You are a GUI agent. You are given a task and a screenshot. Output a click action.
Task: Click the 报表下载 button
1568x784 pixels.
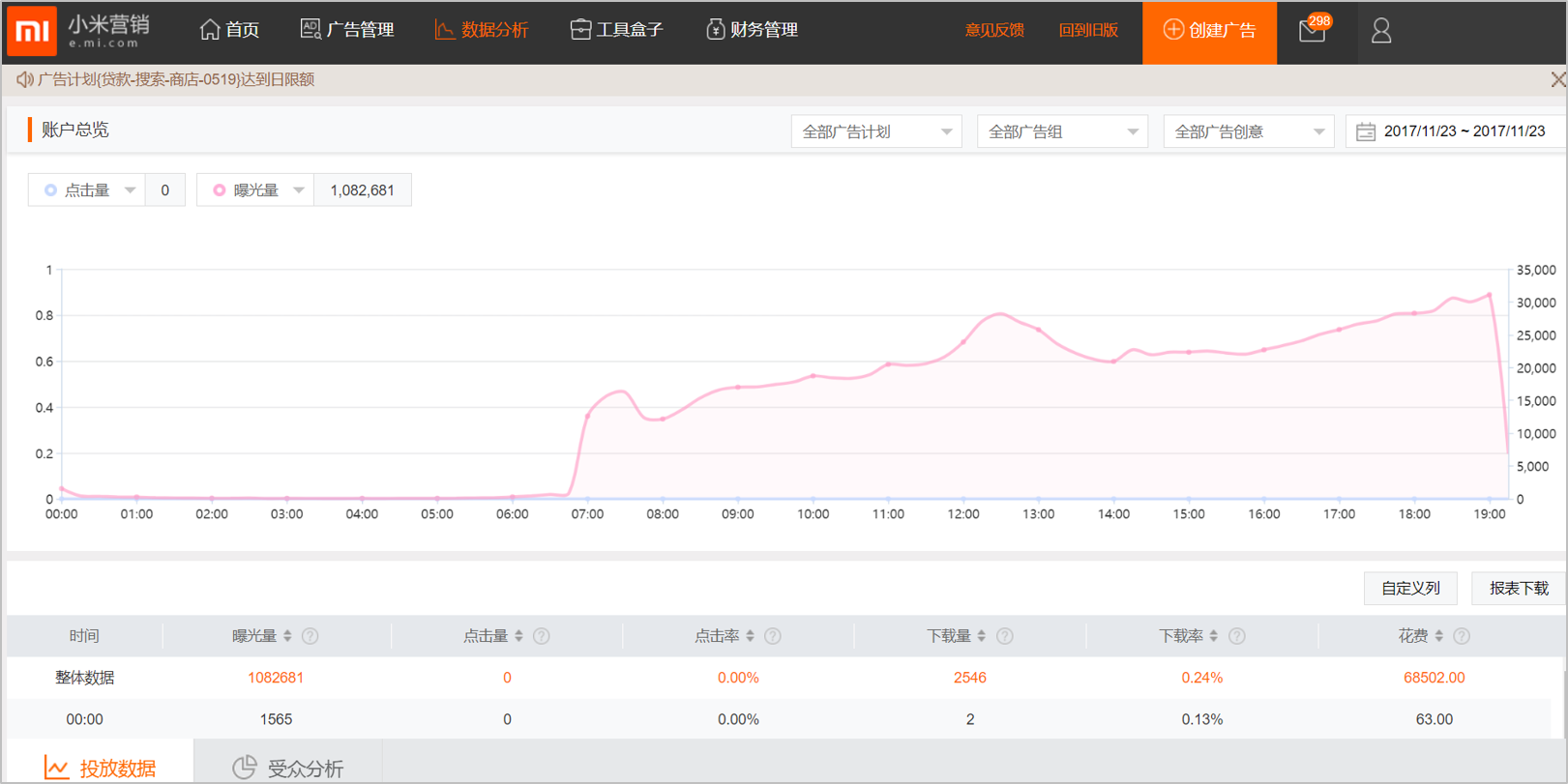tap(1518, 588)
